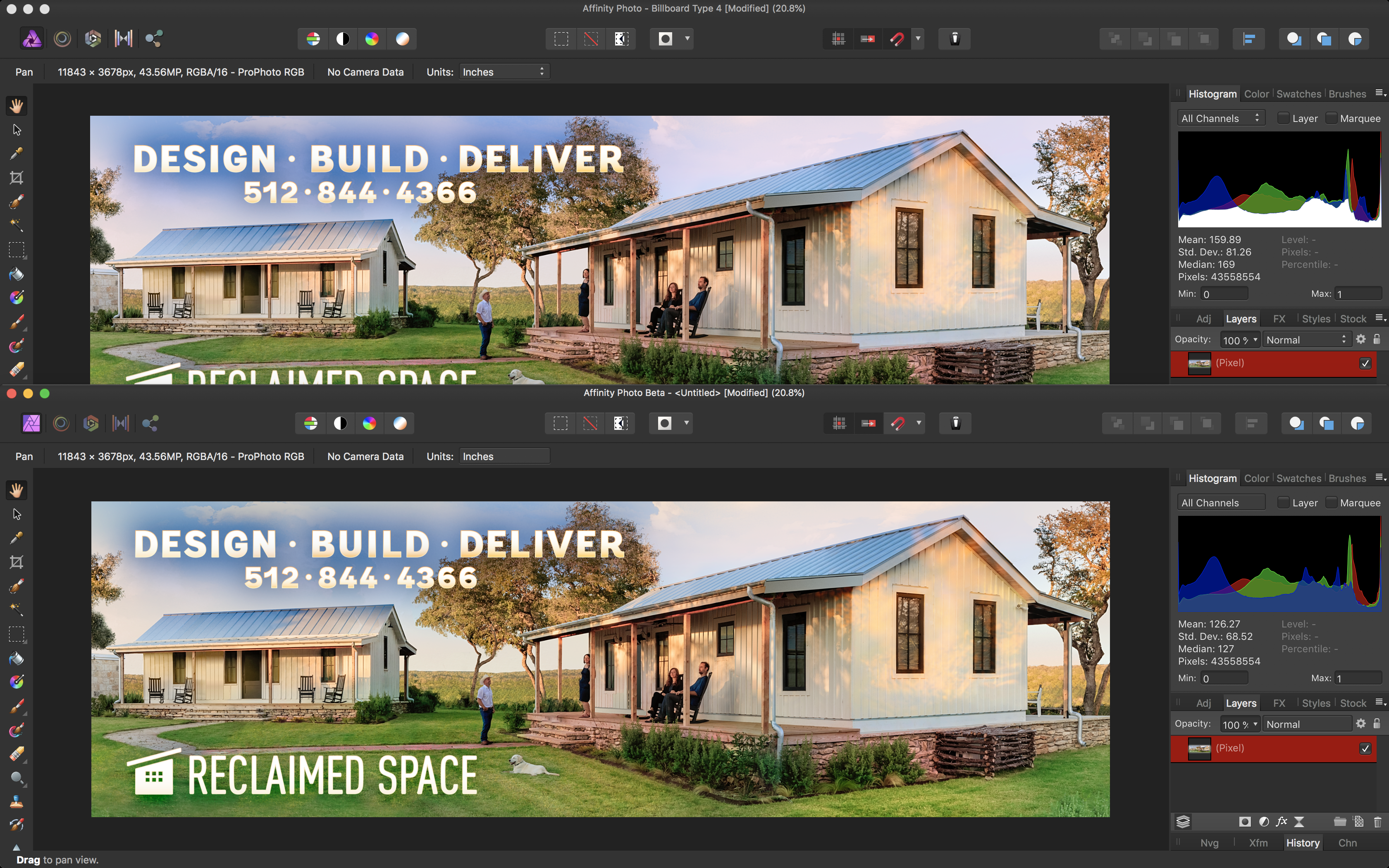Switch to Develop Persona in top window

(x=93, y=39)
